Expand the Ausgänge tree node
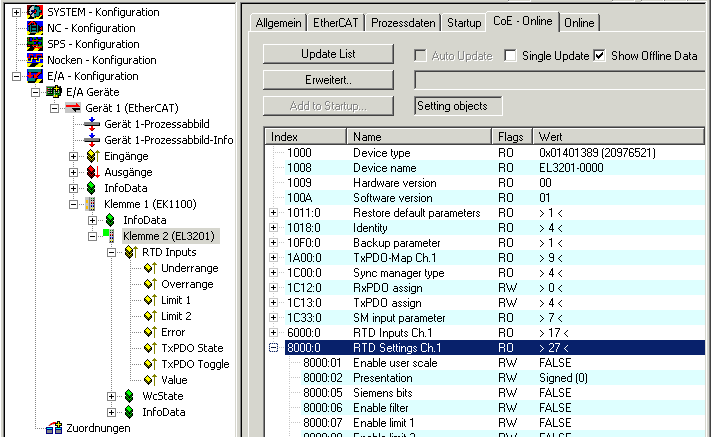The image size is (711, 437). (73, 172)
